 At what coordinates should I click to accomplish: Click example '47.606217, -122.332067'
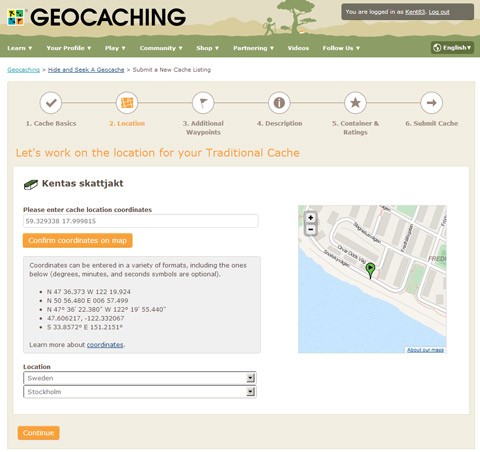(x=85, y=318)
